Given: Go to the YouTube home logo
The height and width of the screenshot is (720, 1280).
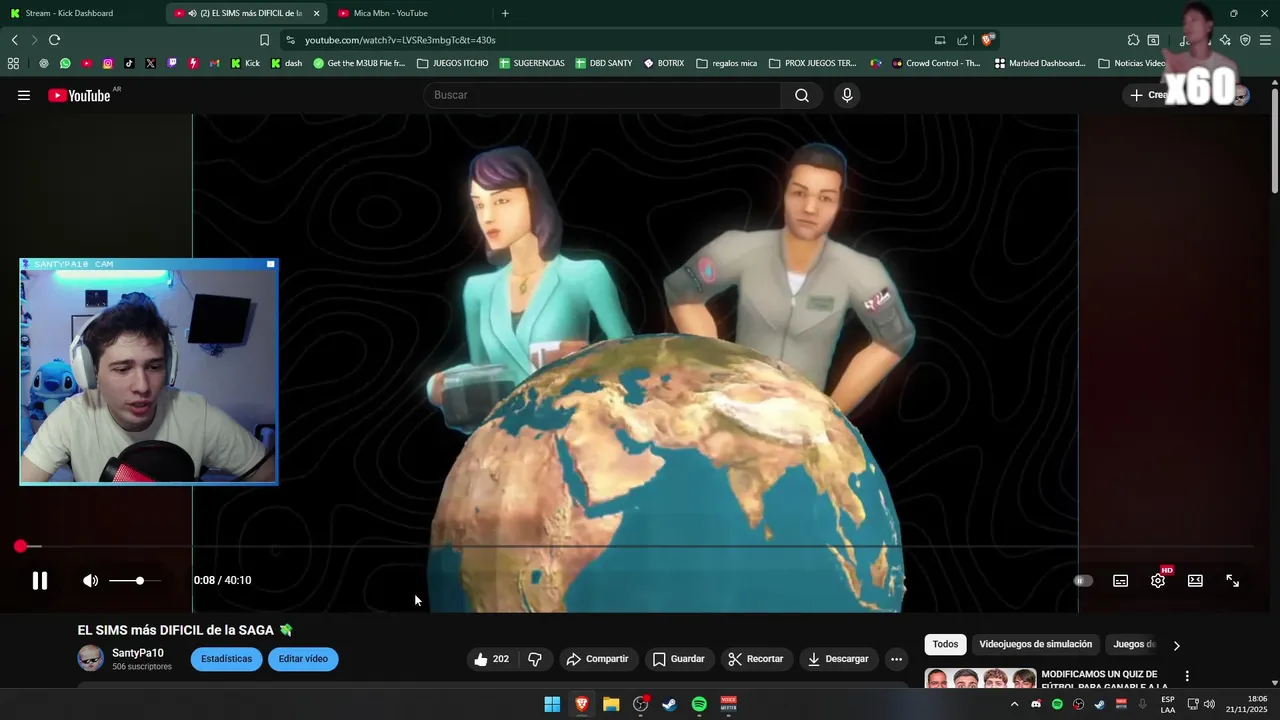Looking at the screenshot, I should coord(80,95).
